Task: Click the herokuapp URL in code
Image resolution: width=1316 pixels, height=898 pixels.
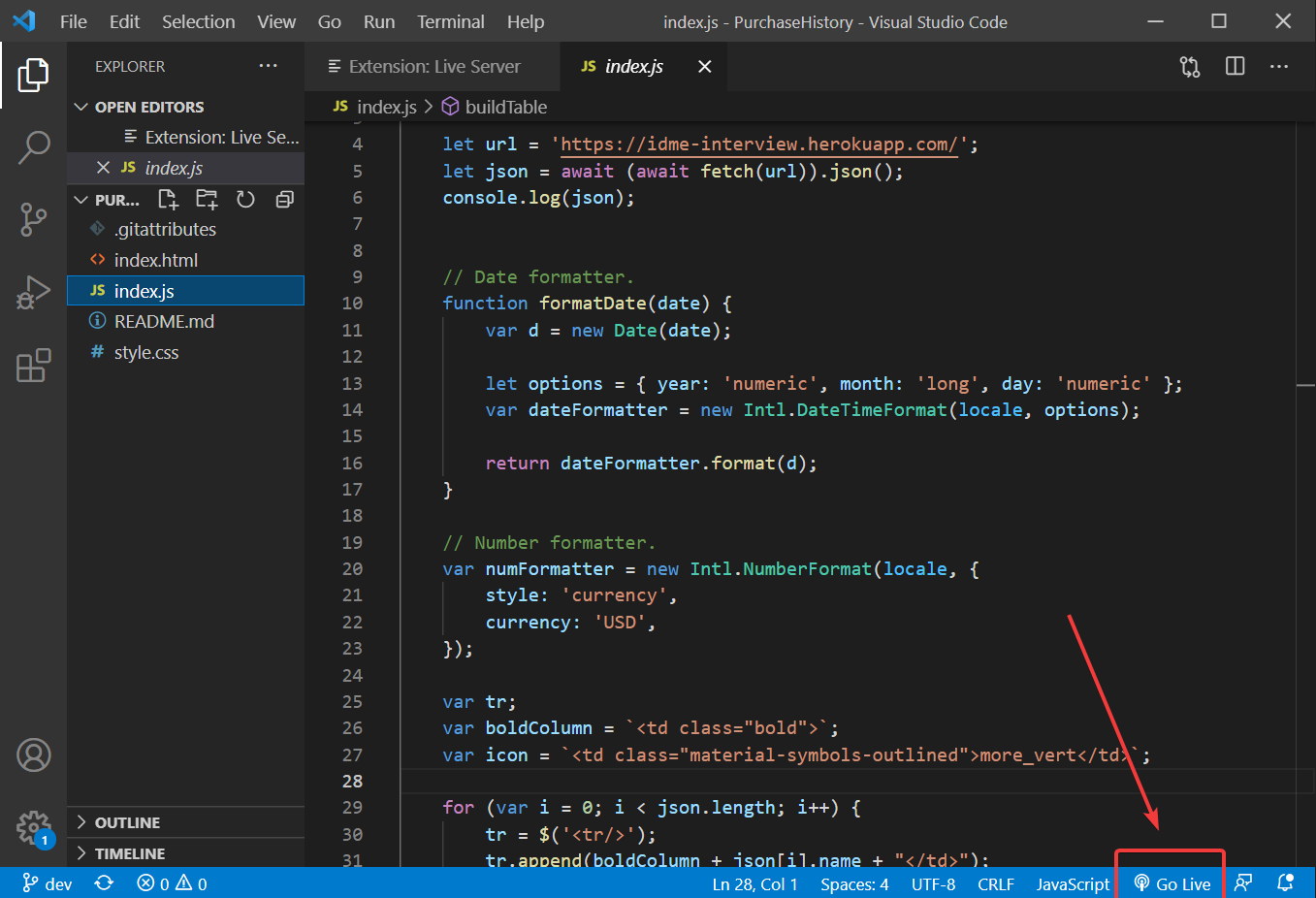Action: tap(759, 144)
